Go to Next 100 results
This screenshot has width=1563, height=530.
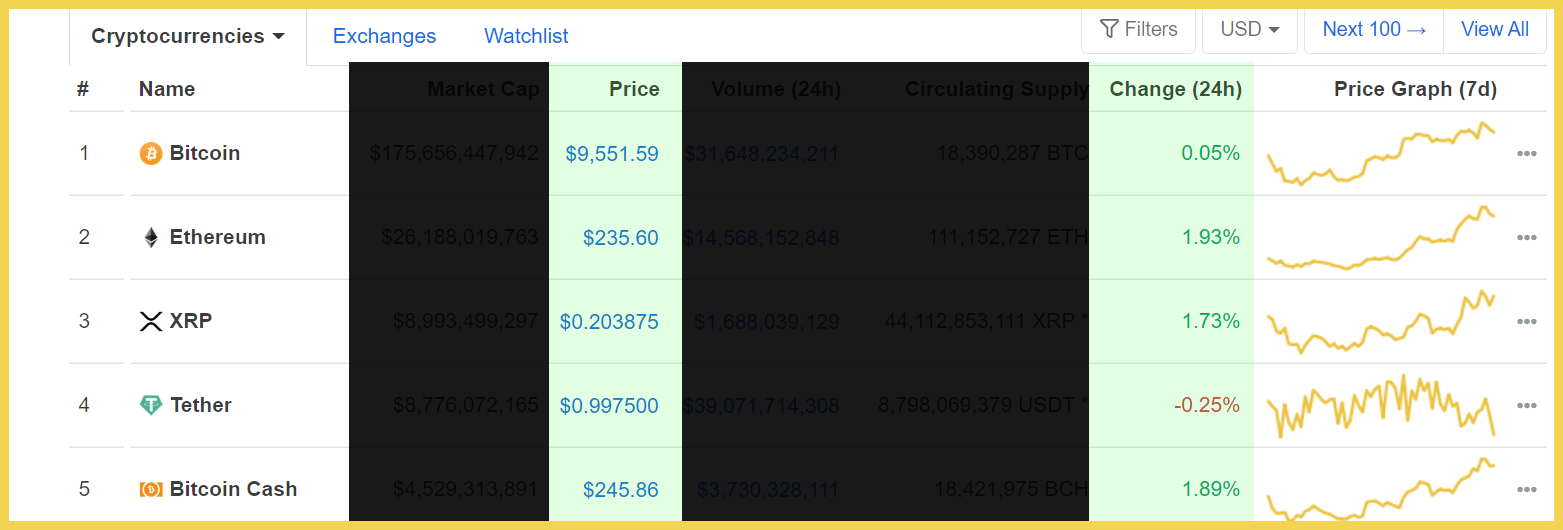pyautogui.click(x=1374, y=30)
